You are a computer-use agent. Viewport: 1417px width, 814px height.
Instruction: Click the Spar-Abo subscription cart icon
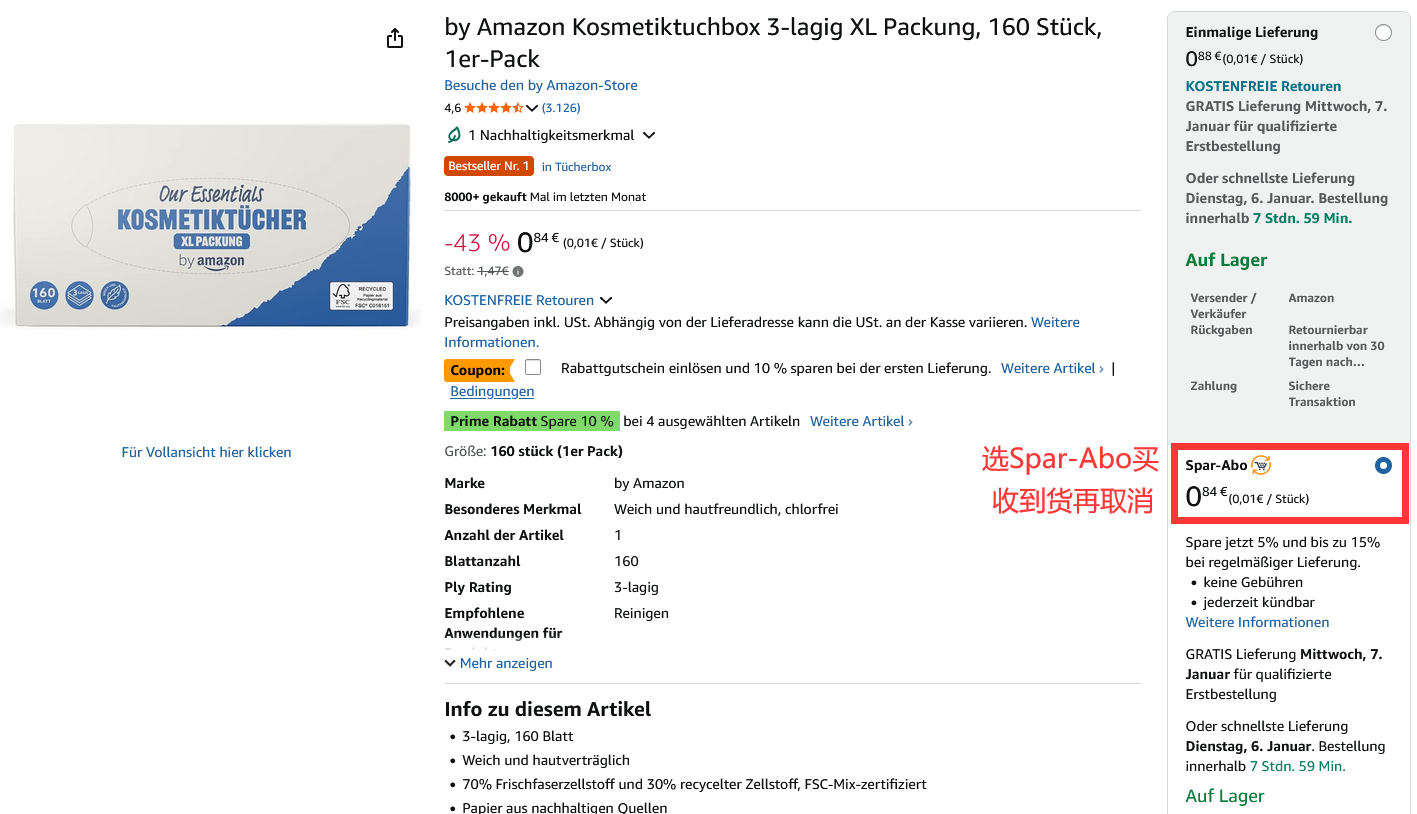point(1261,465)
